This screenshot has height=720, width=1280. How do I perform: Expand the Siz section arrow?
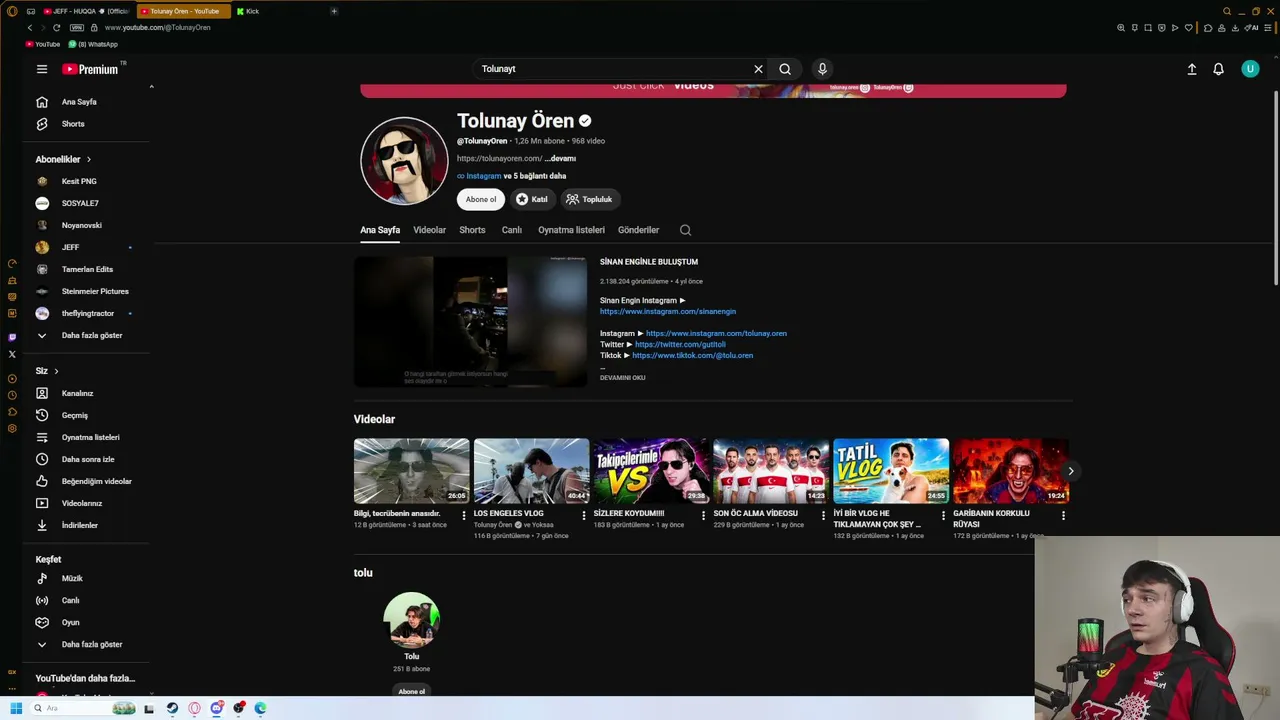56,371
